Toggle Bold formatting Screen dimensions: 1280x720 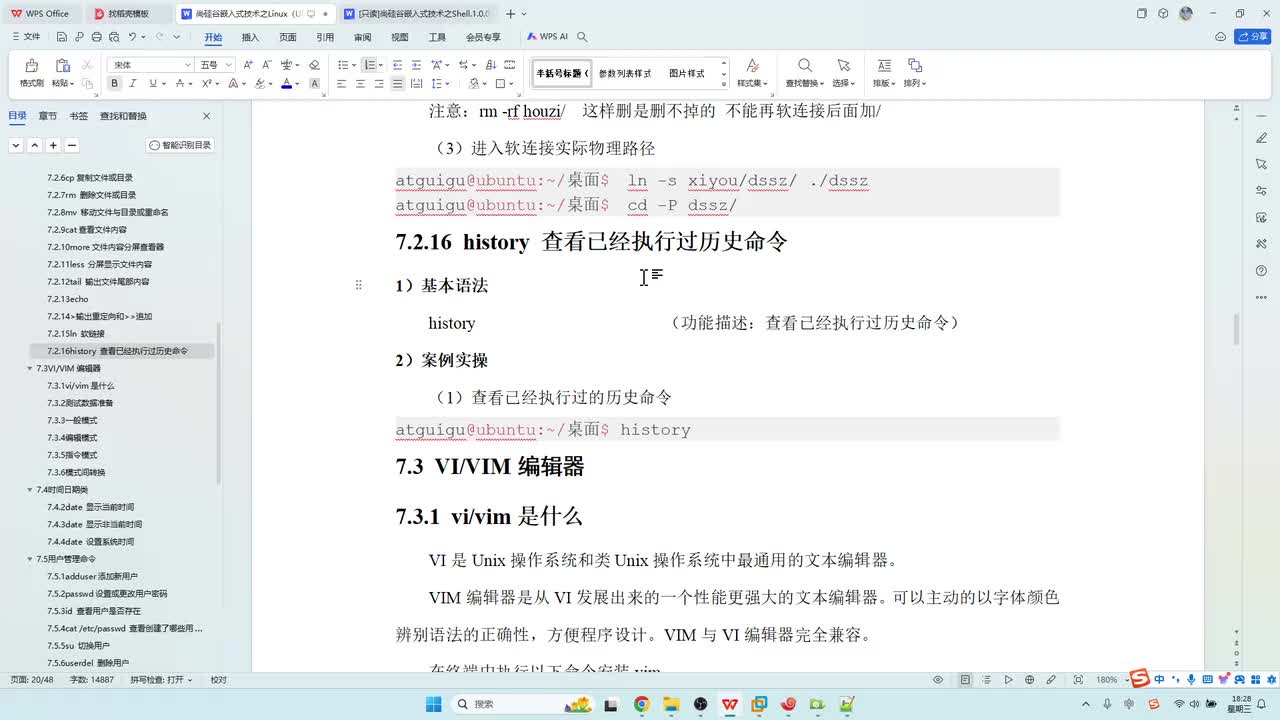tap(115, 84)
